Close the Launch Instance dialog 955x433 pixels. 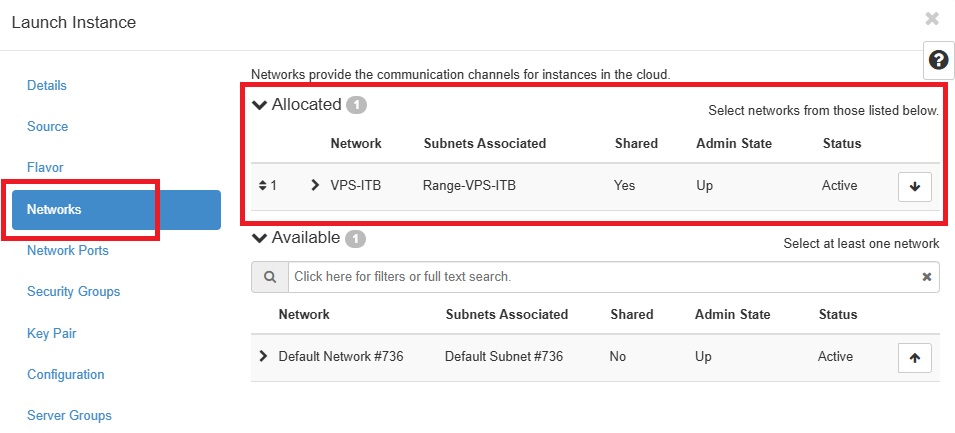click(932, 19)
